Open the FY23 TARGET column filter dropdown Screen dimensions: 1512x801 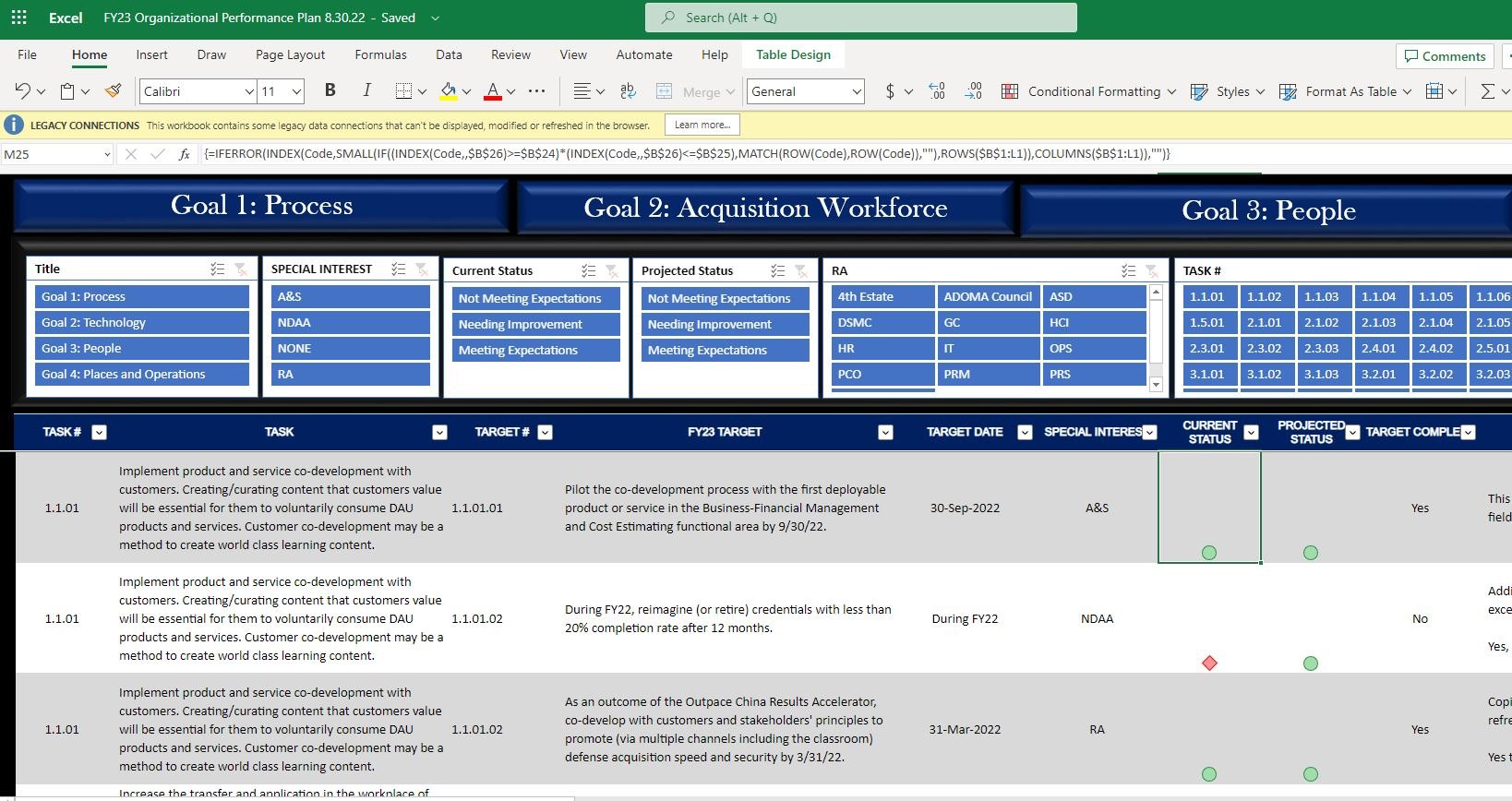tap(885, 432)
